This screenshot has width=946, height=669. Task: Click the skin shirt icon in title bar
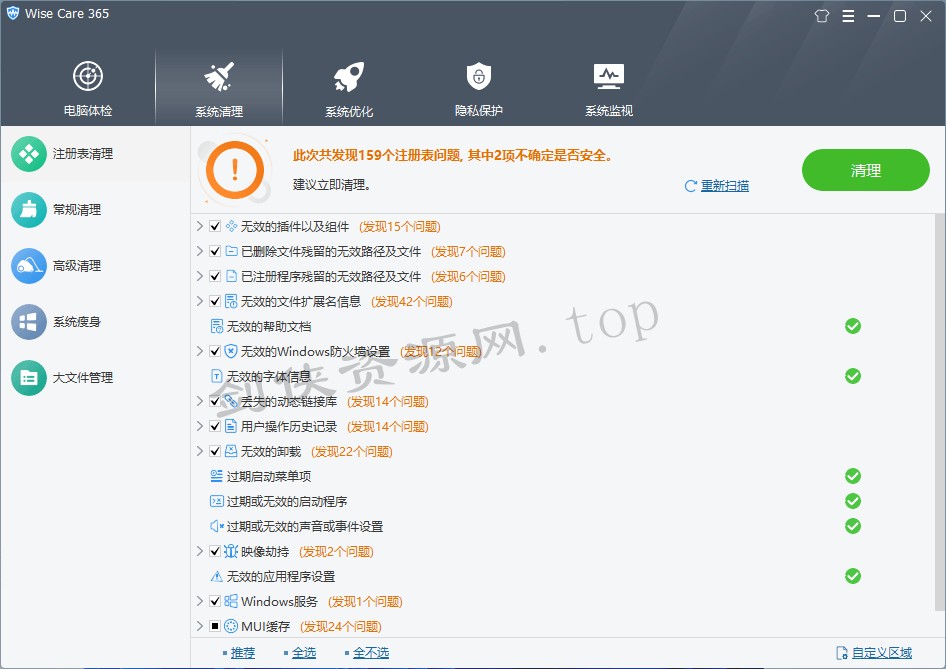[x=822, y=16]
